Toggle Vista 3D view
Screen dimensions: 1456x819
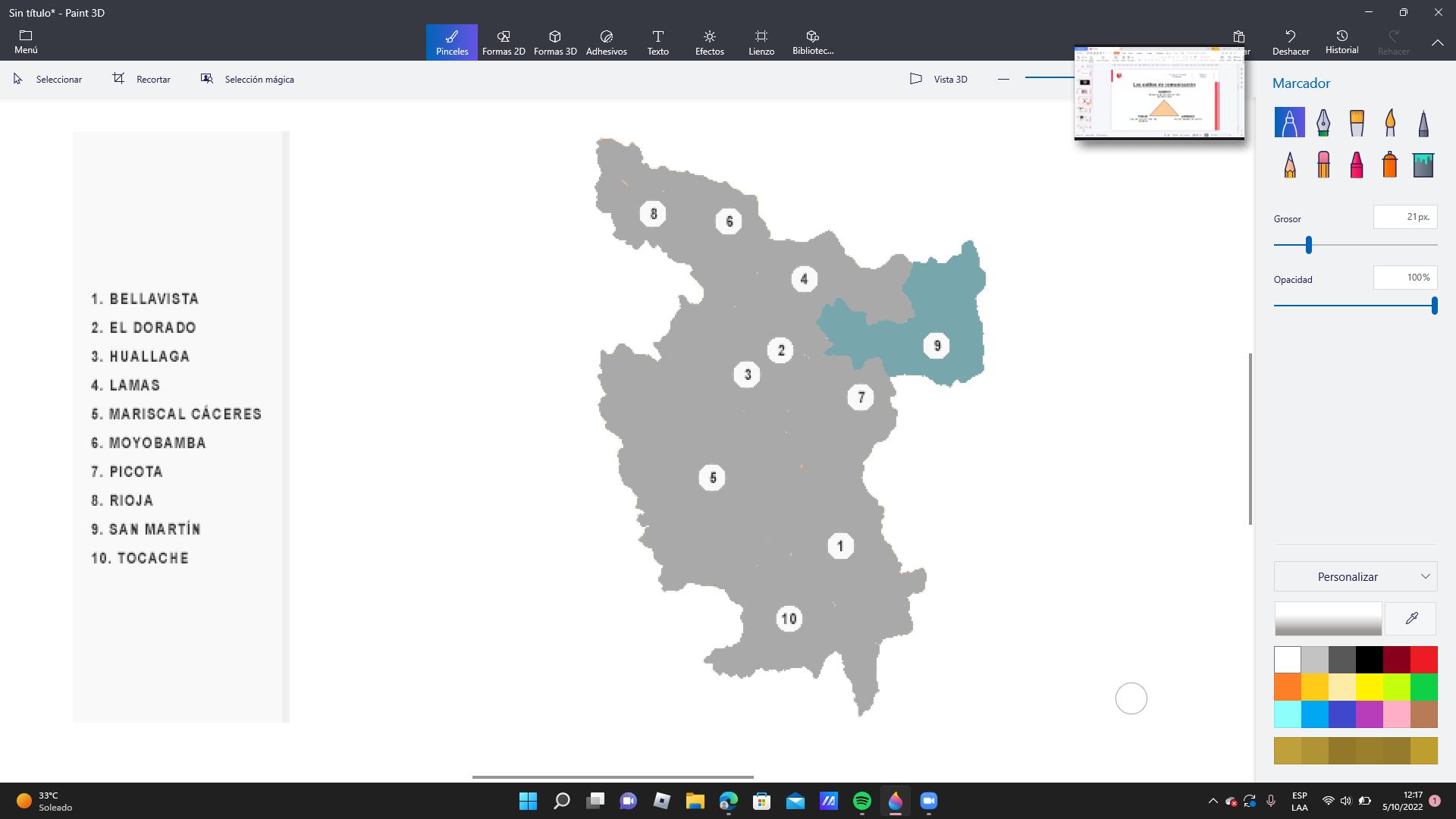pyautogui.click(x=939, y=79)
